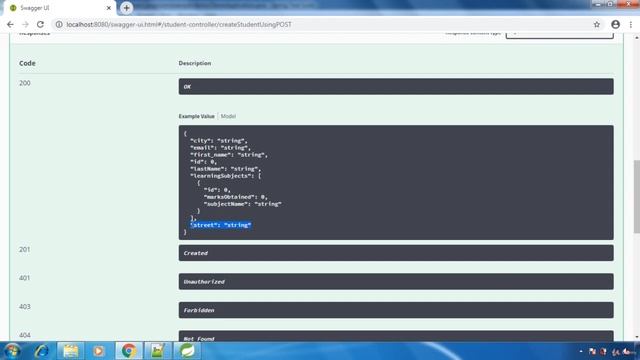
Task: Click the "email": "string" line
Action: 220,147
